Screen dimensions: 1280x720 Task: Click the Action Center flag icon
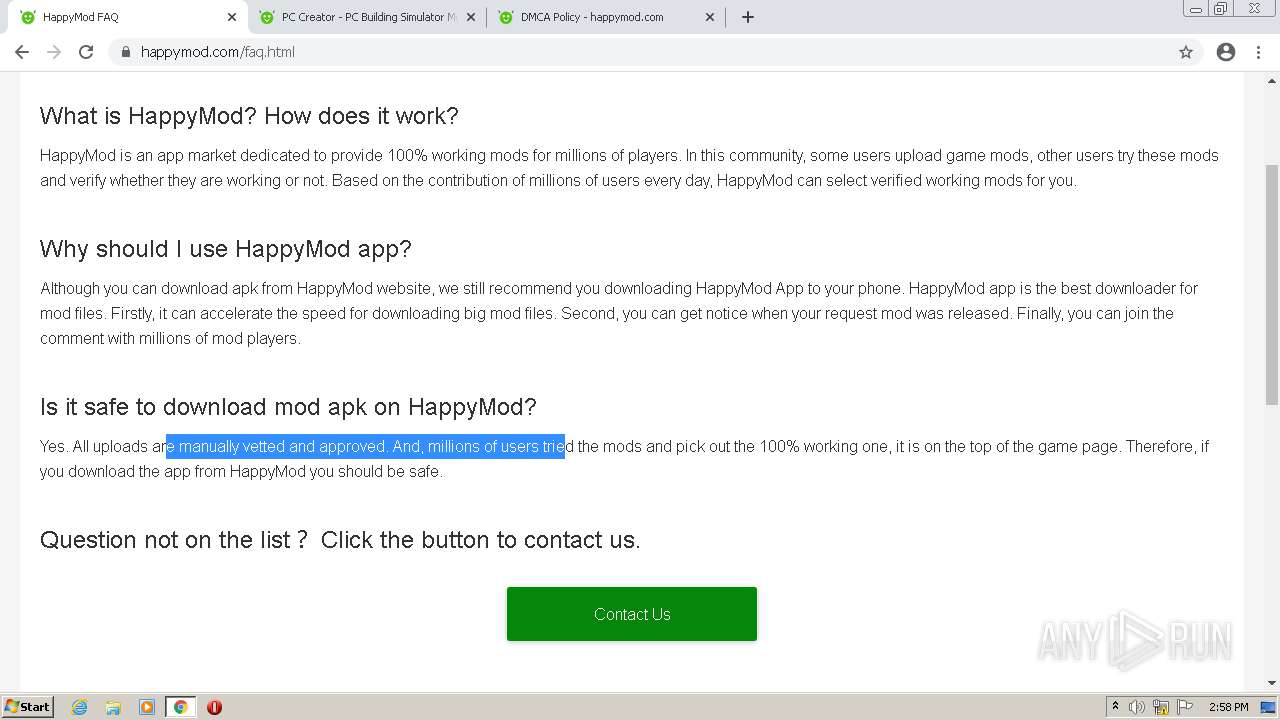pos(1185,707)
